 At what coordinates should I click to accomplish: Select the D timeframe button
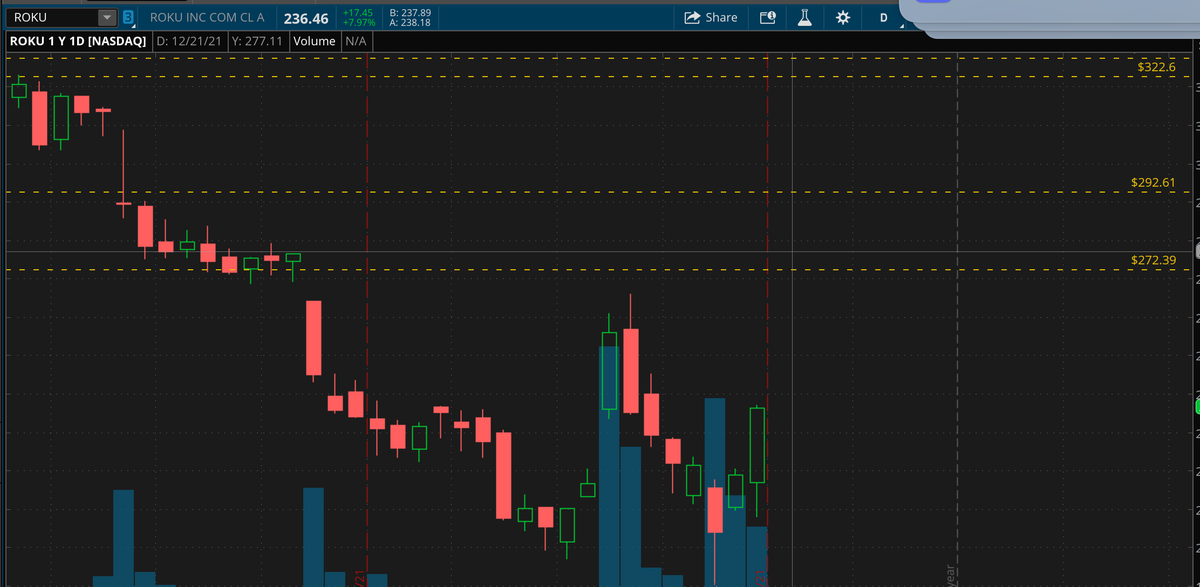884,18
